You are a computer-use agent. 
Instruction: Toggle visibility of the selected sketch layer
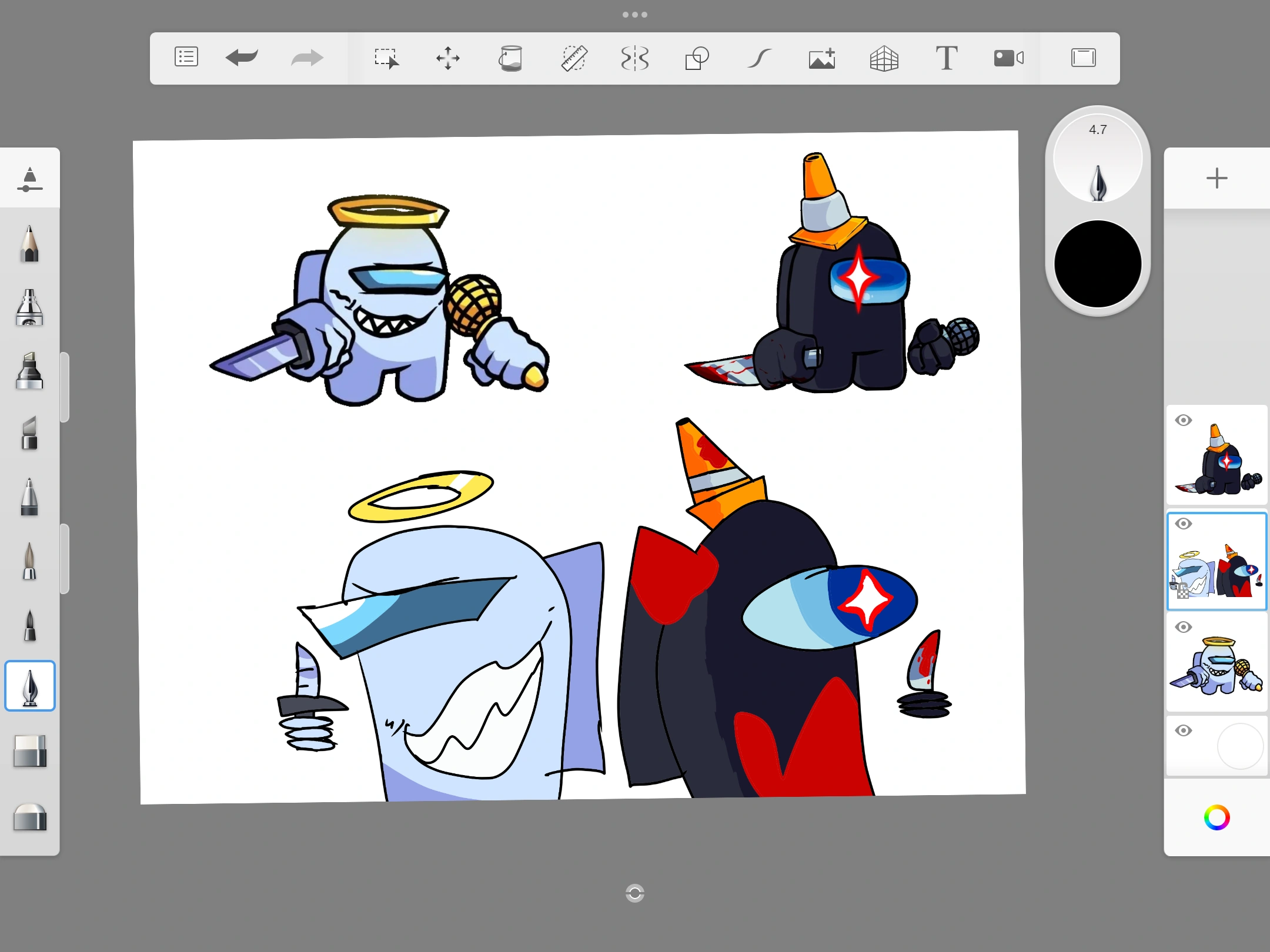[1185, 522]
